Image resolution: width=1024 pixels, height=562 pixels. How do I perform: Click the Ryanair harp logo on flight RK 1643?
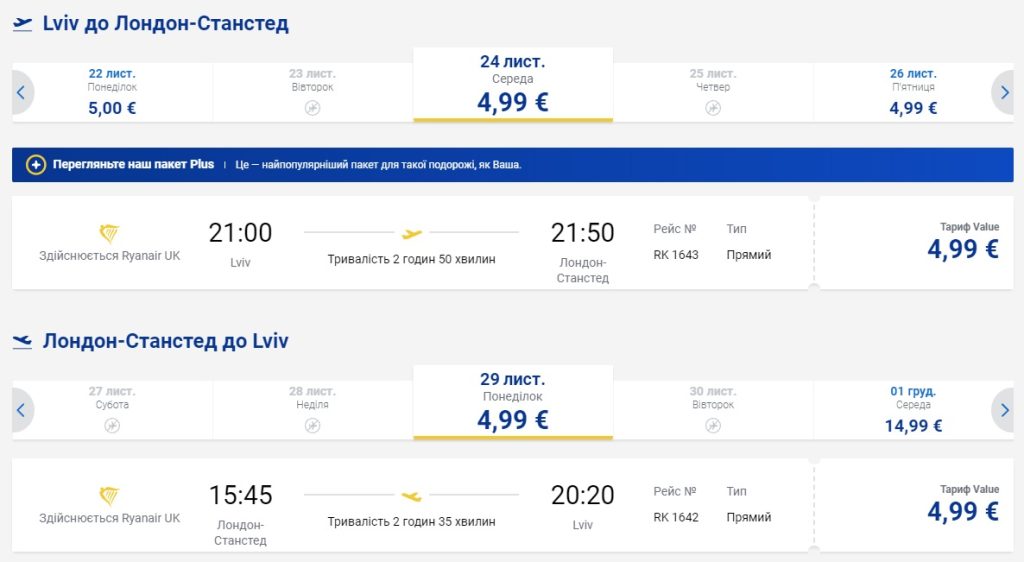[x=109, y=234]
